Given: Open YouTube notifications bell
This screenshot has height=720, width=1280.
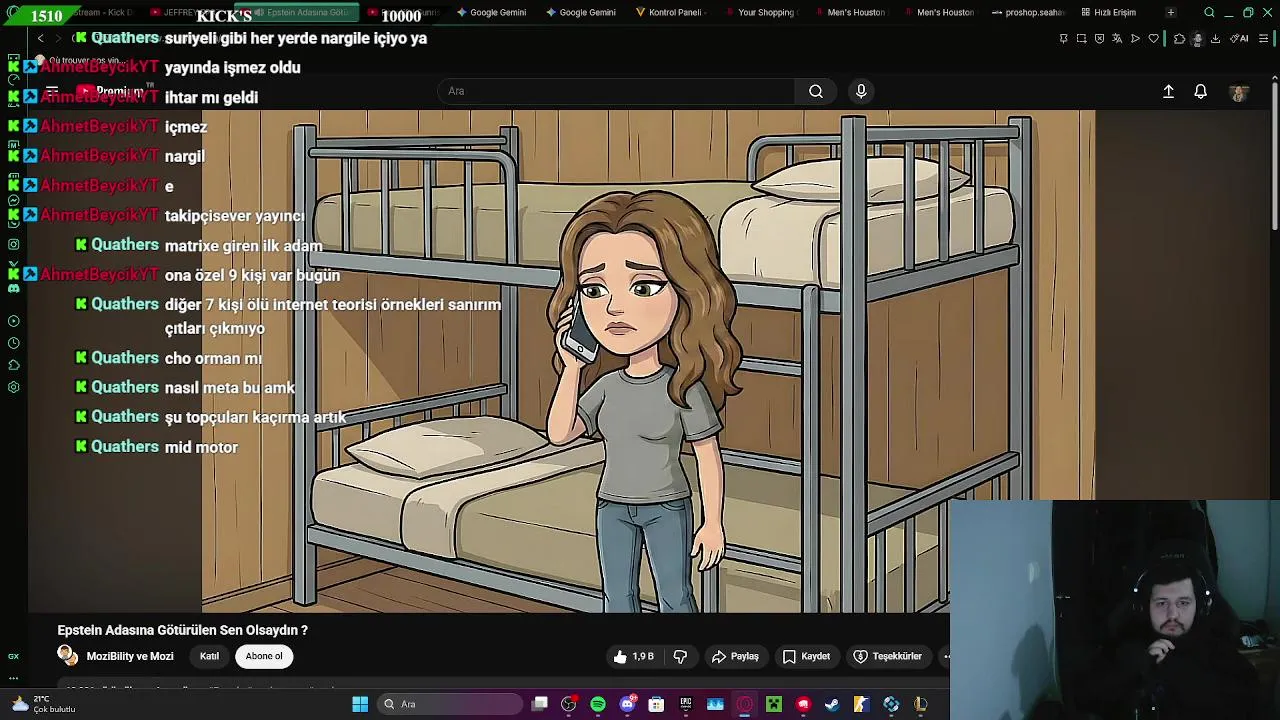Looking at the screenshot, I should [1201, 91].
